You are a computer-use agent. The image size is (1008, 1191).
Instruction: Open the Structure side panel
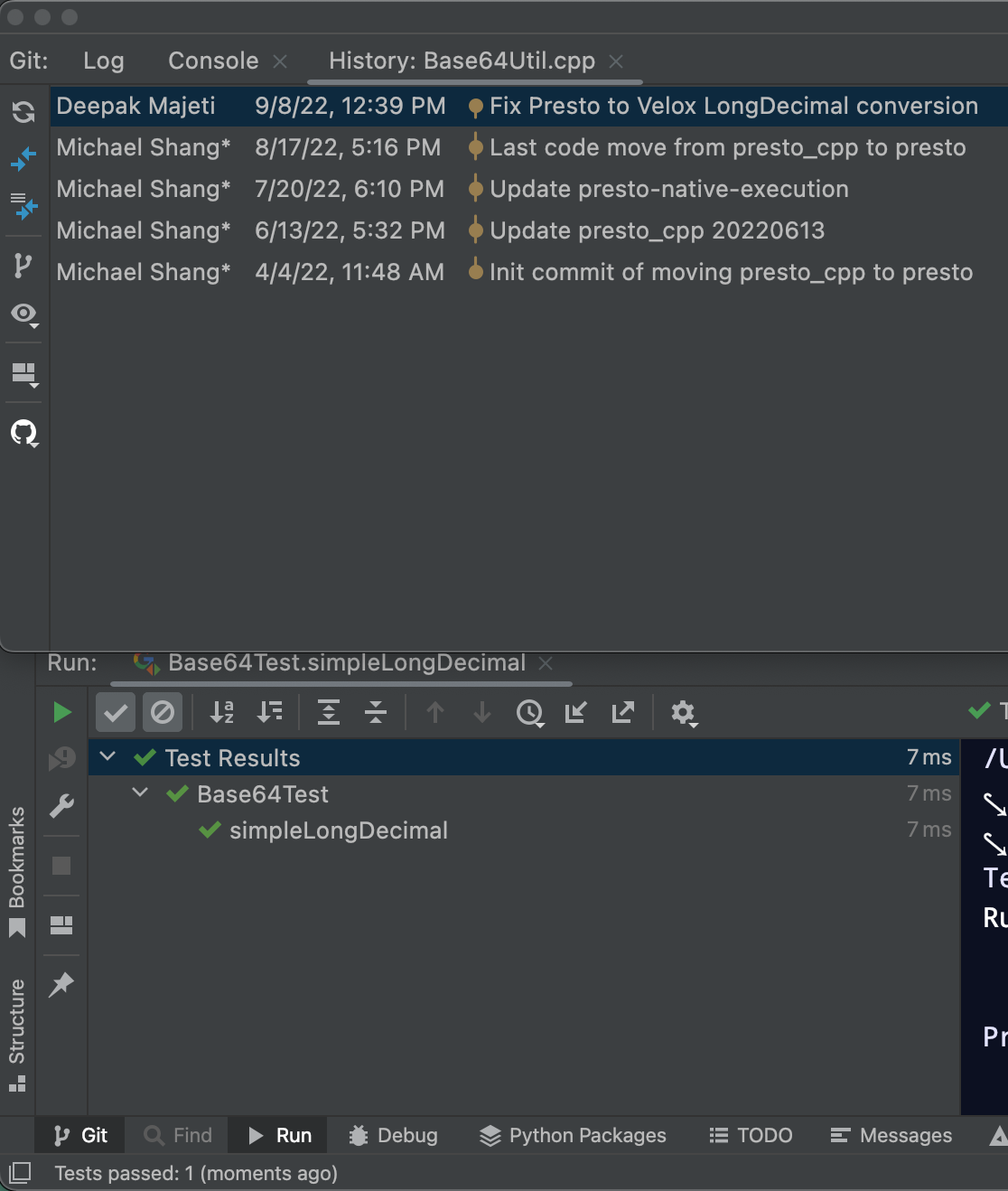tap(17, 1035)
